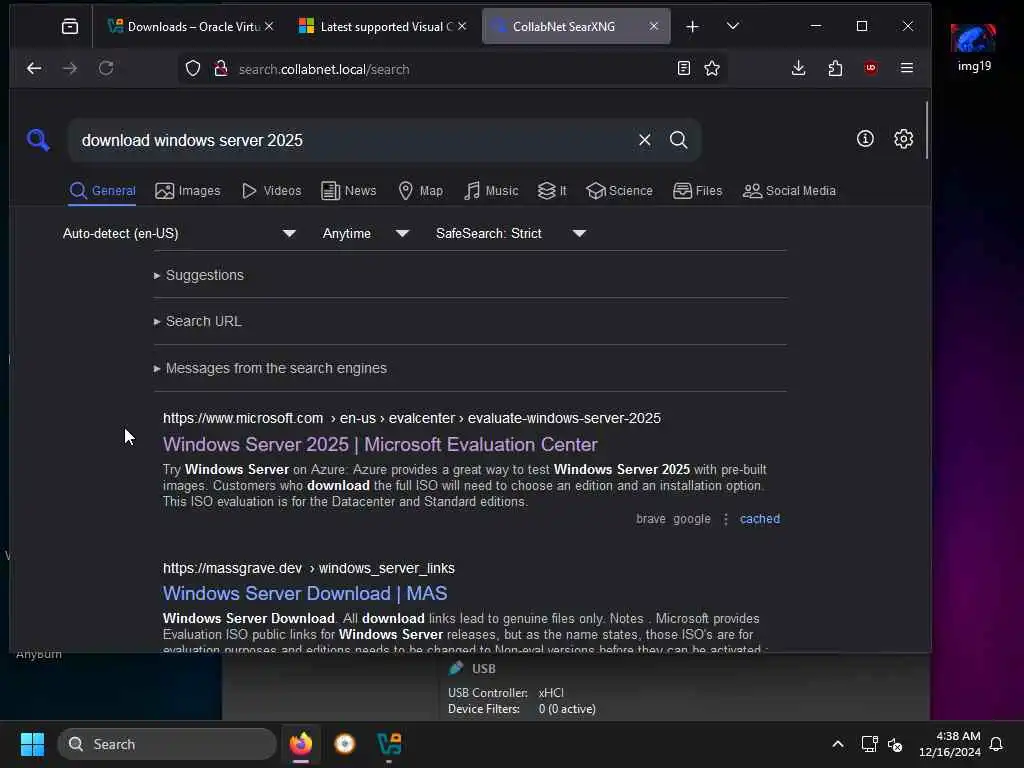Open microsoft.com result URL line

point(411,418)
